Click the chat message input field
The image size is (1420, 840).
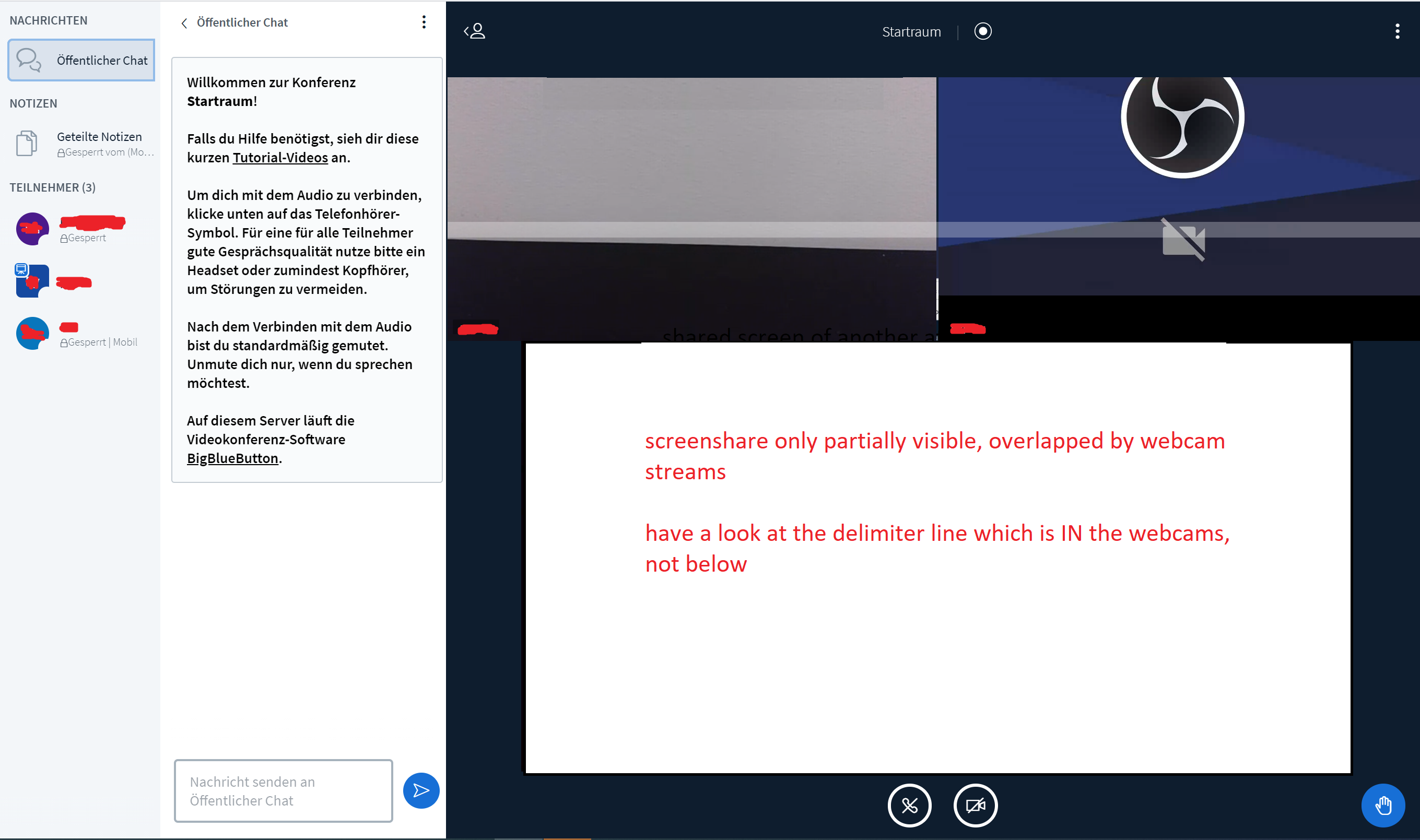coord(283,790)
